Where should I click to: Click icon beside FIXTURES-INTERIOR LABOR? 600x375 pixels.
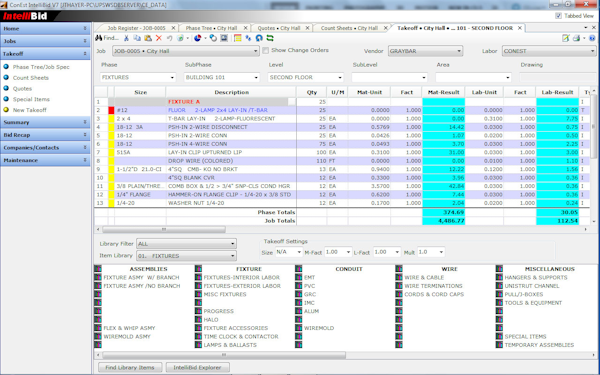click(198, 277)
